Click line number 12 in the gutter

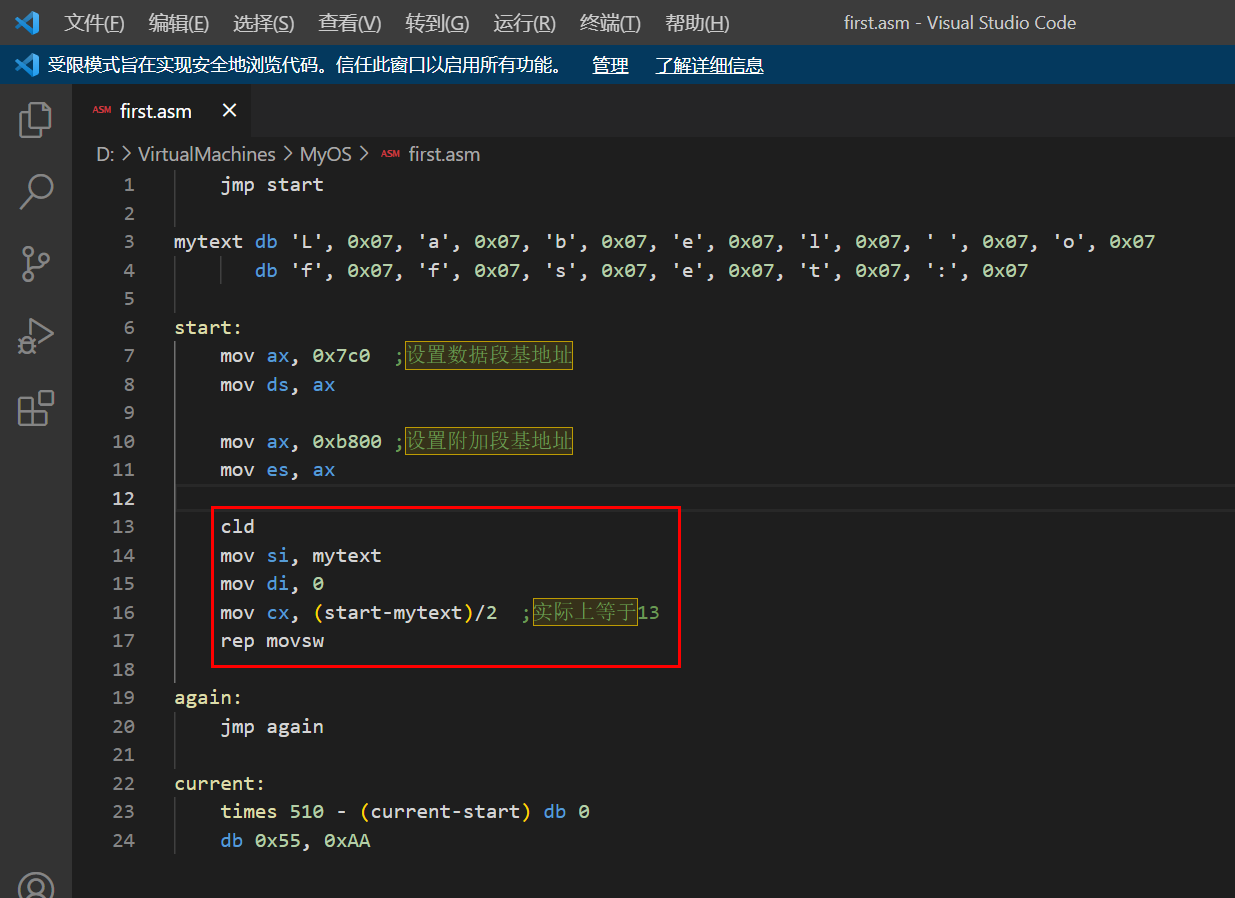coord(123,498)
